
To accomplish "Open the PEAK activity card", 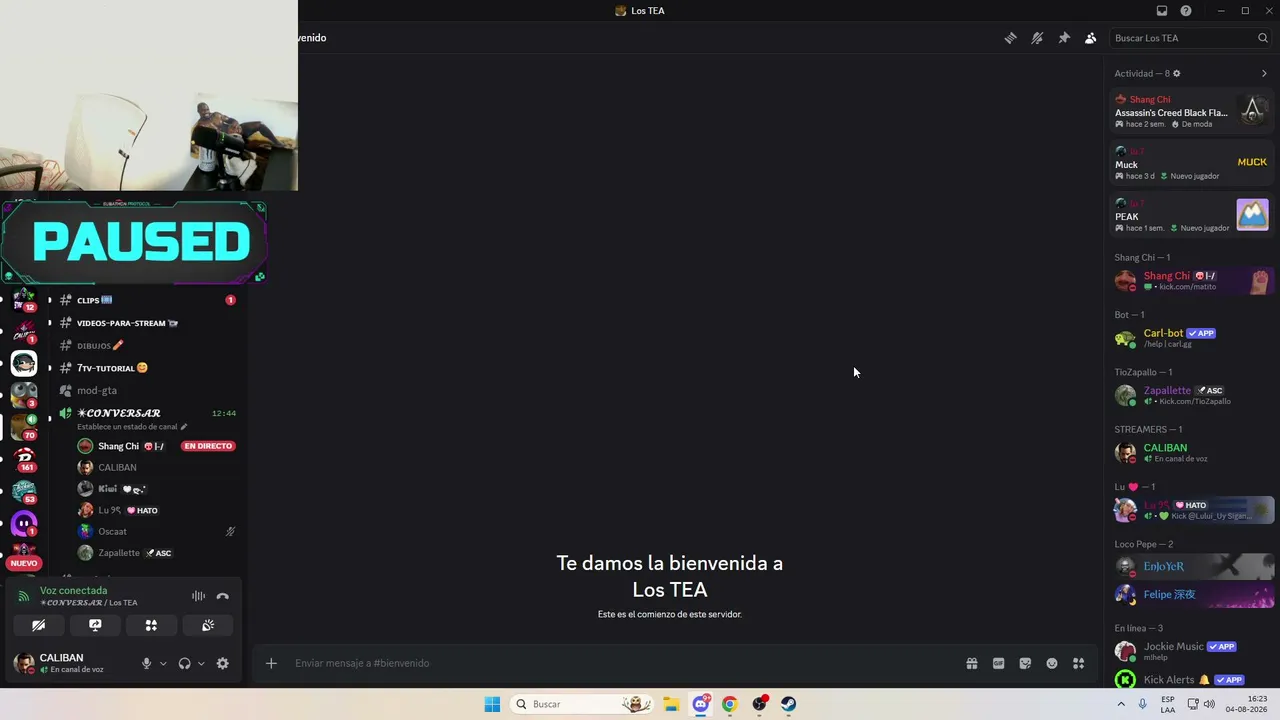I will [x=1191, y=215].
